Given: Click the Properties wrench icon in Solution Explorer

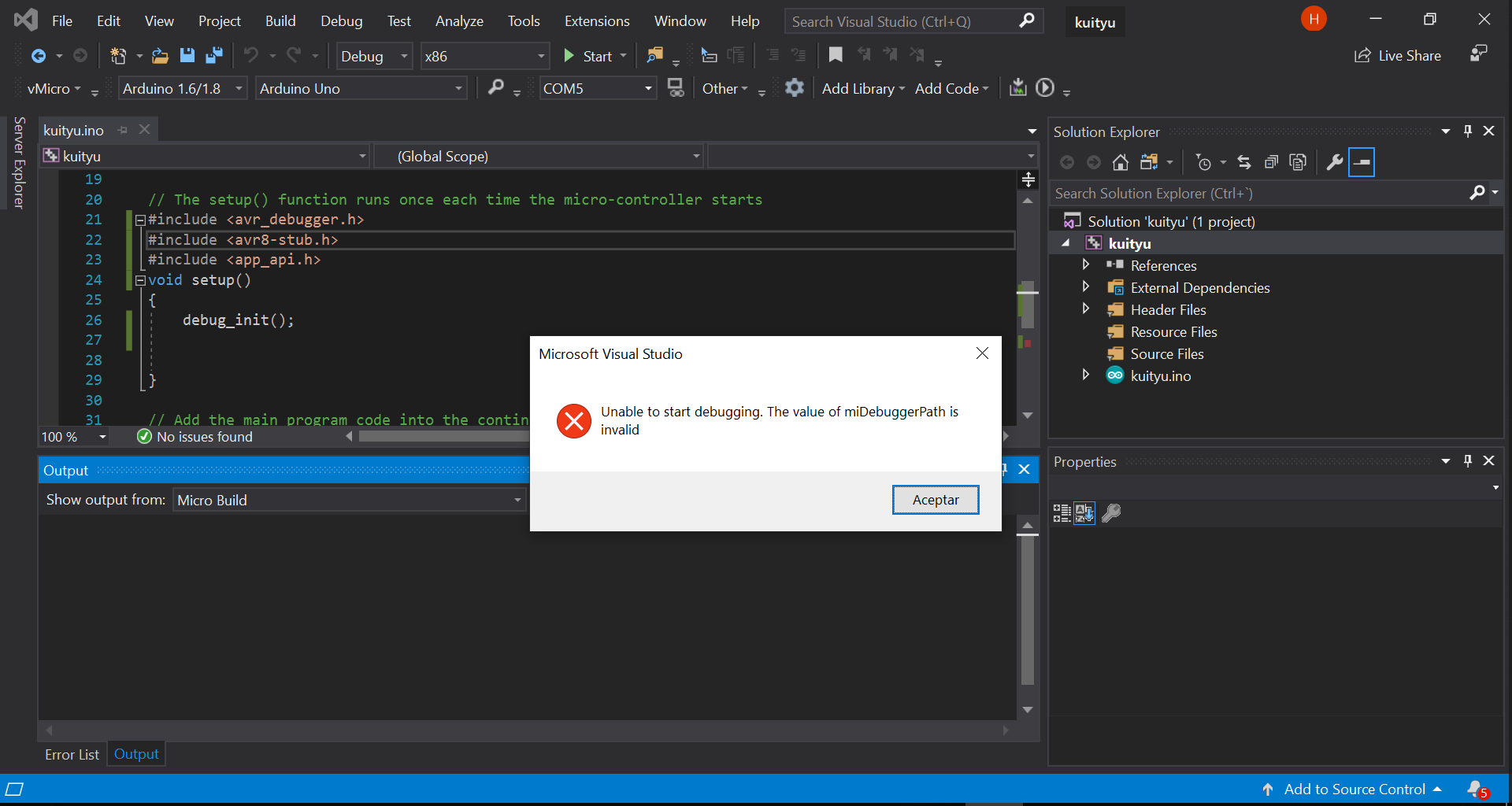Looking at the screenshot, I should click(1334, 162).
